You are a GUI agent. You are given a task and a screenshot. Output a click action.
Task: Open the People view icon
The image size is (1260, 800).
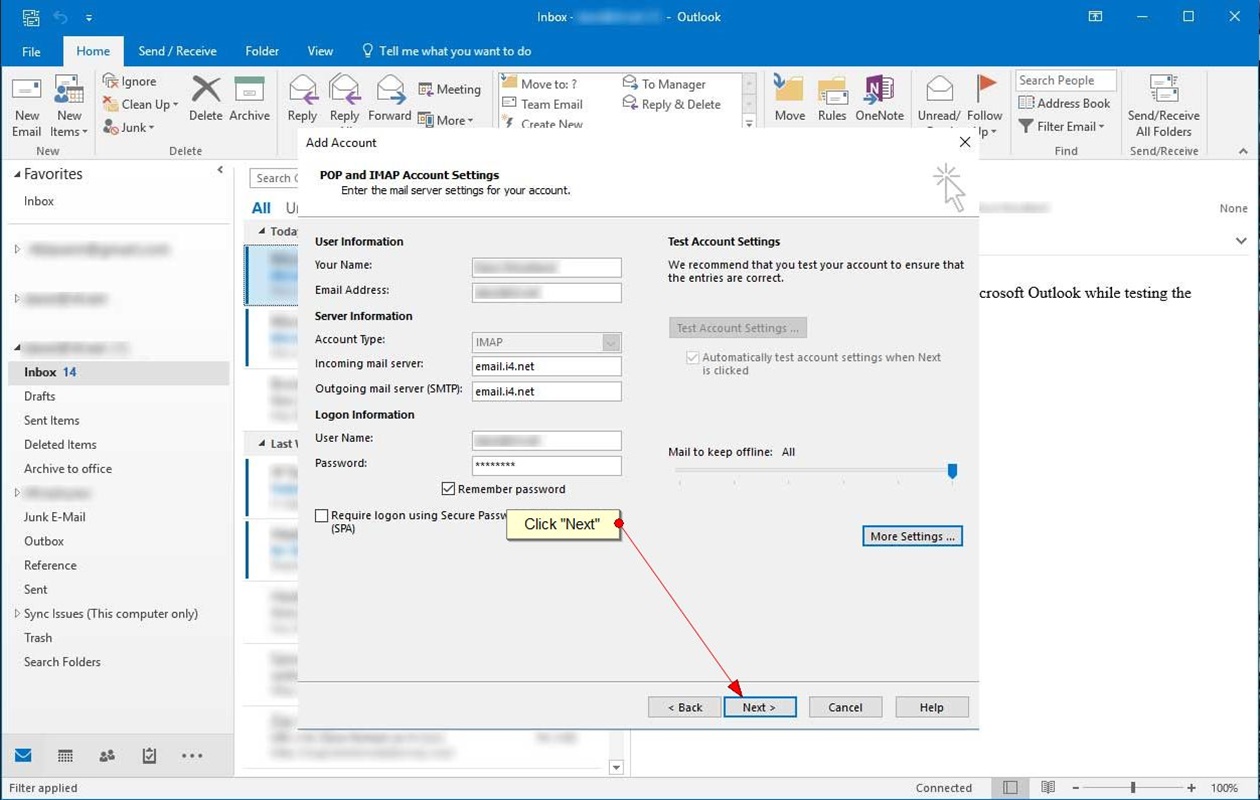click(x=107, y=756)
